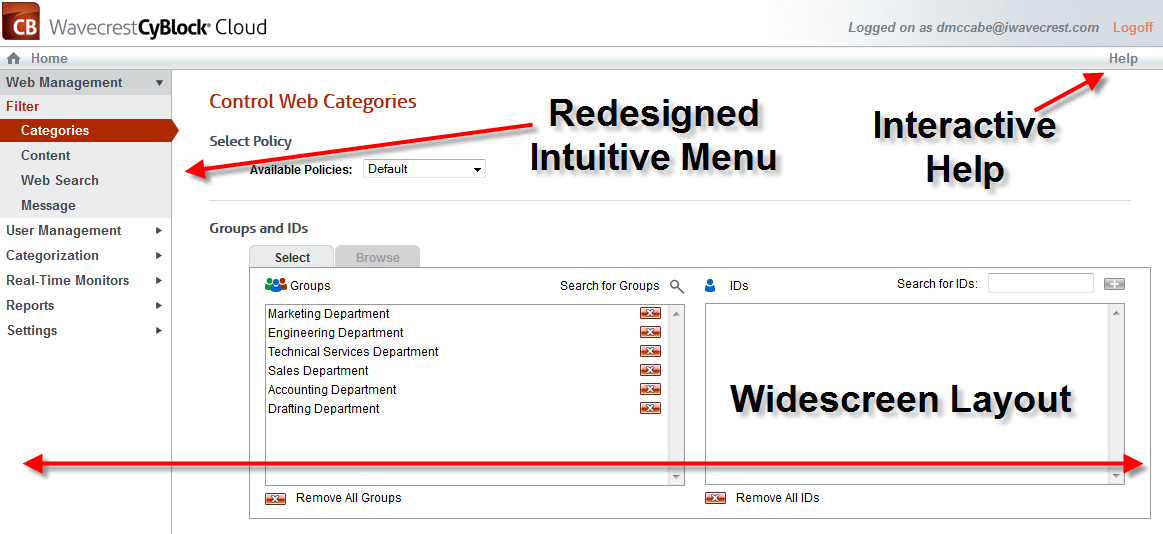Click IDs list scrollbar up arrow
The width and height of the screenshot is (1163, 534).
[1116, 314]
